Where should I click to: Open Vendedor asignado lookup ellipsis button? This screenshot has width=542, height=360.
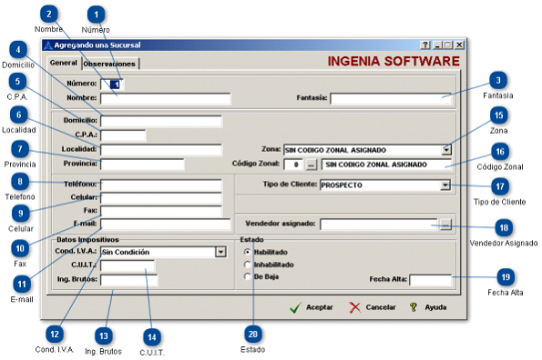click(446, 225)
